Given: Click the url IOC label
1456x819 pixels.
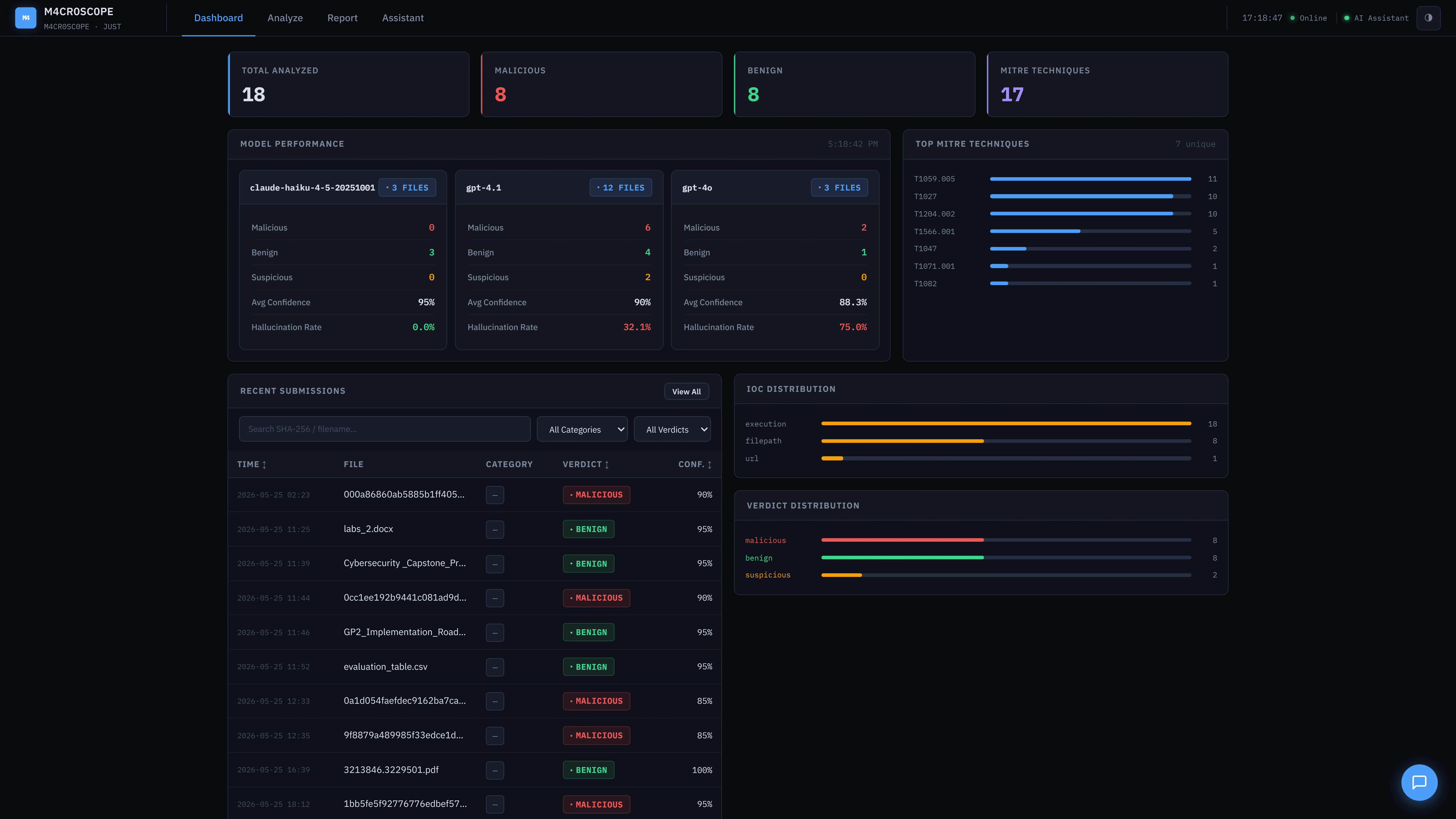Looking at the screenshot, I should click(x=752, y=458).
